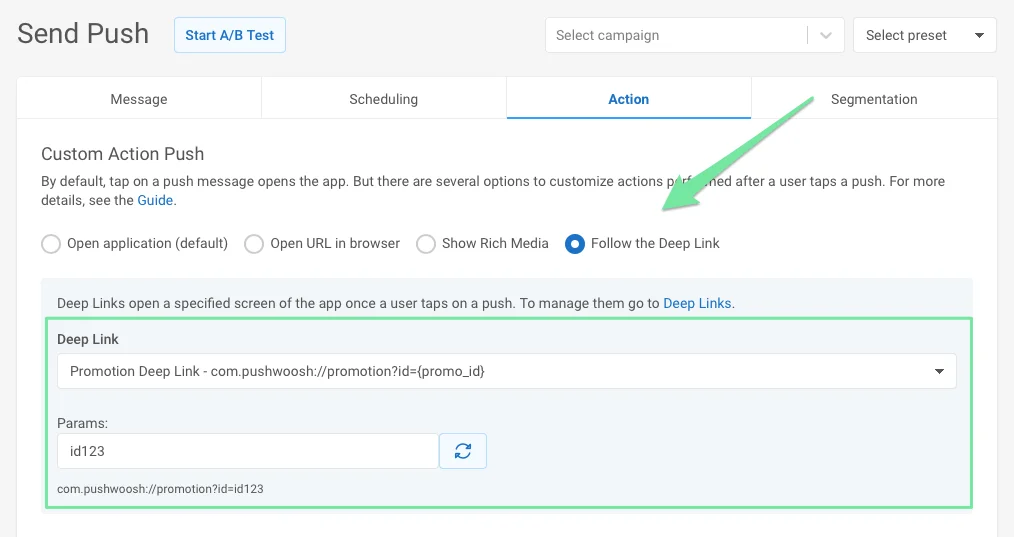Click the refresh params icon button
This screenshot has height=537, width=1014.
[x=463, y=451]
